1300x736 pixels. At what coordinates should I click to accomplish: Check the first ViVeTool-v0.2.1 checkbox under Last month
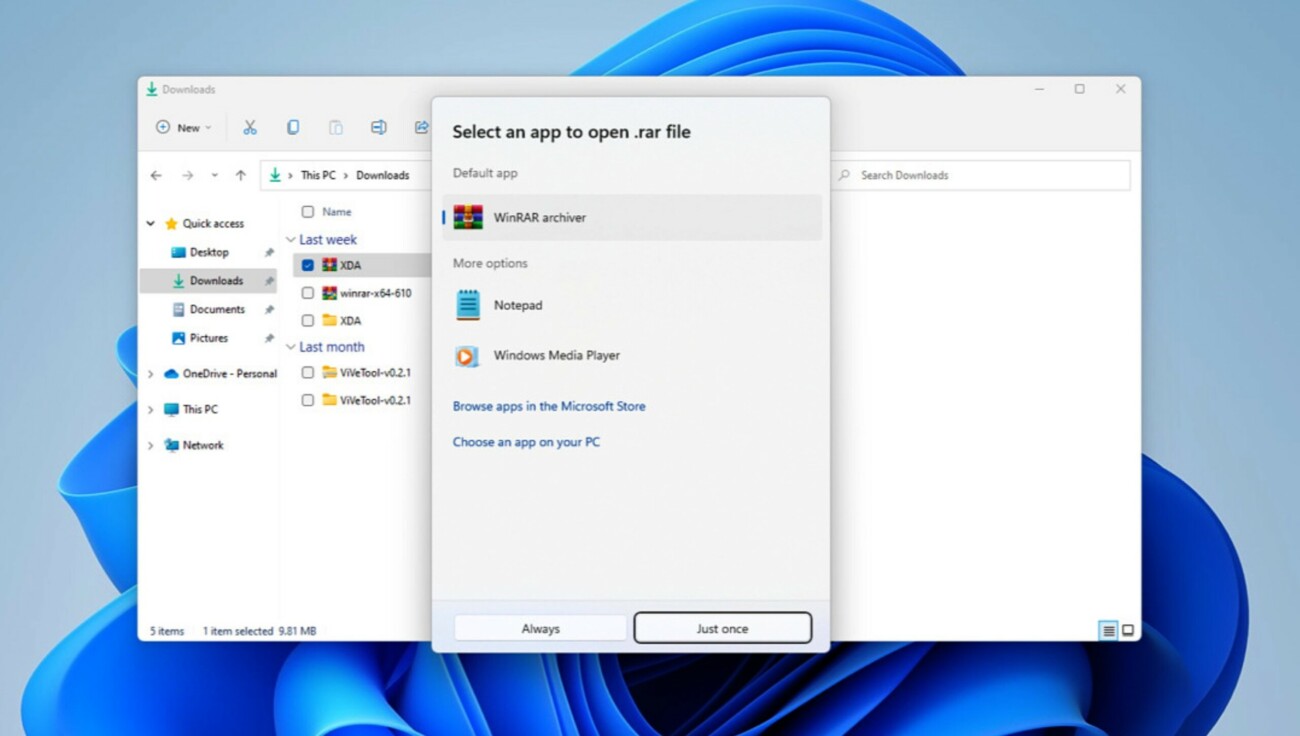308,372
